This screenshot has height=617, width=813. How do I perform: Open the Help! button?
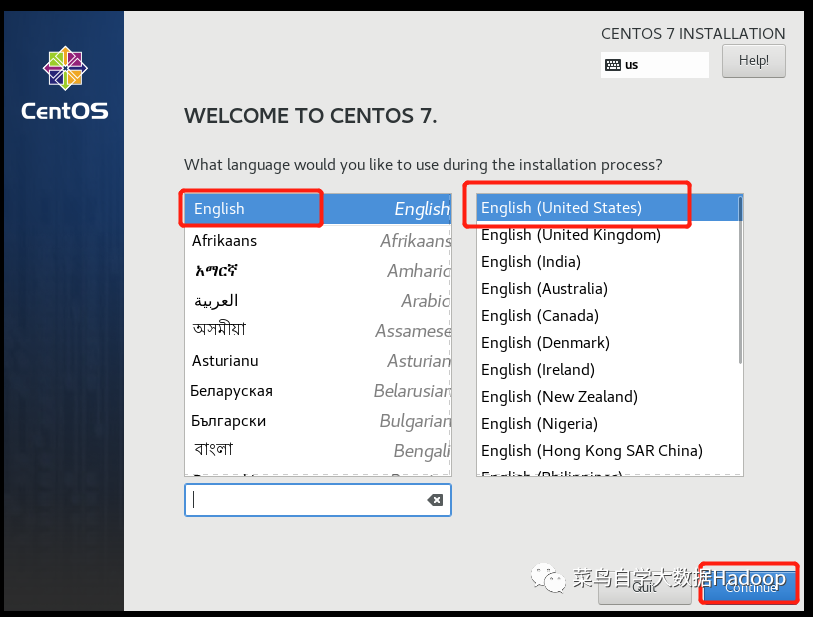753,61
